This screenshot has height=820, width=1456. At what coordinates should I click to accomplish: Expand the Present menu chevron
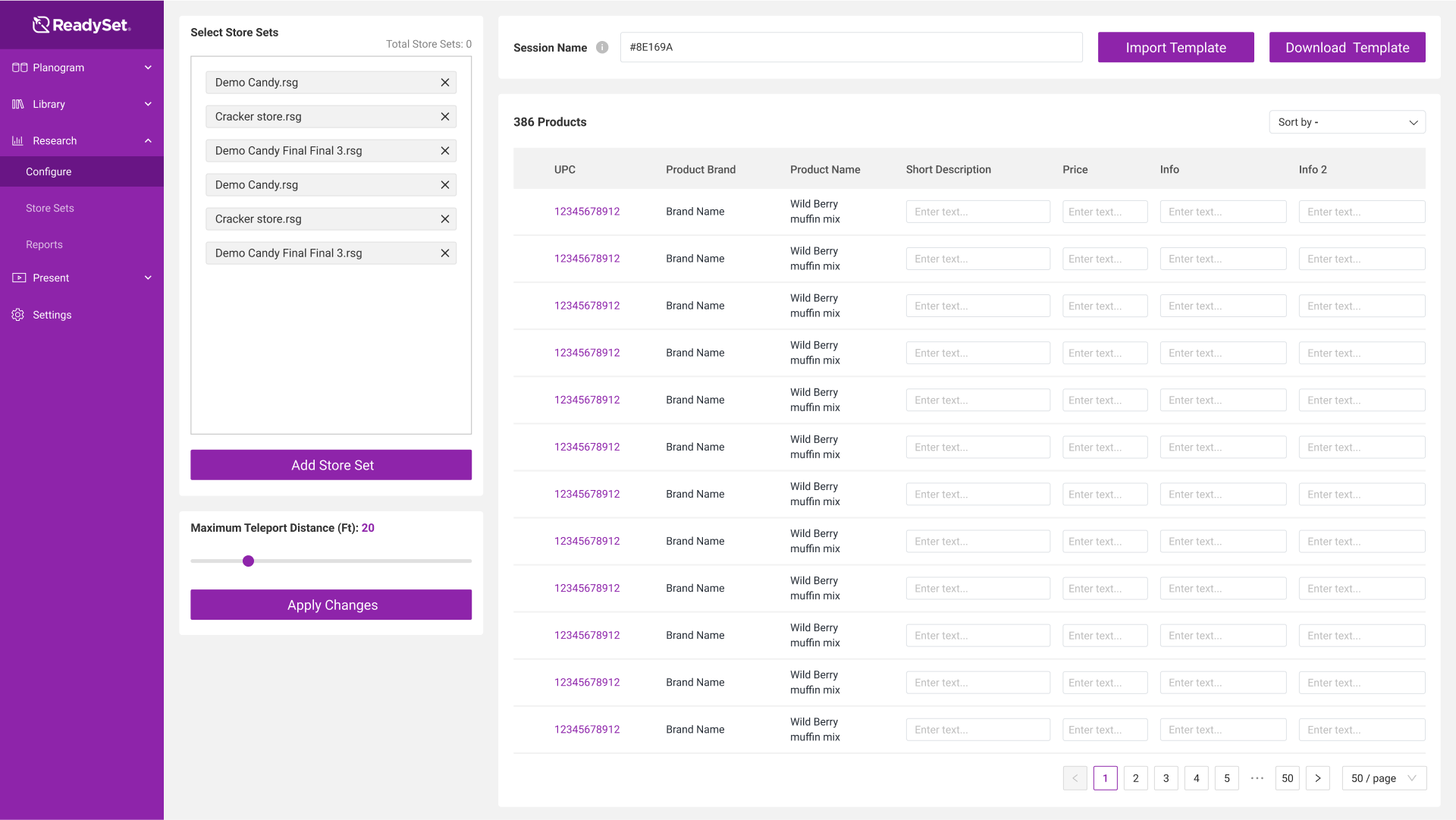pos(149,278)
